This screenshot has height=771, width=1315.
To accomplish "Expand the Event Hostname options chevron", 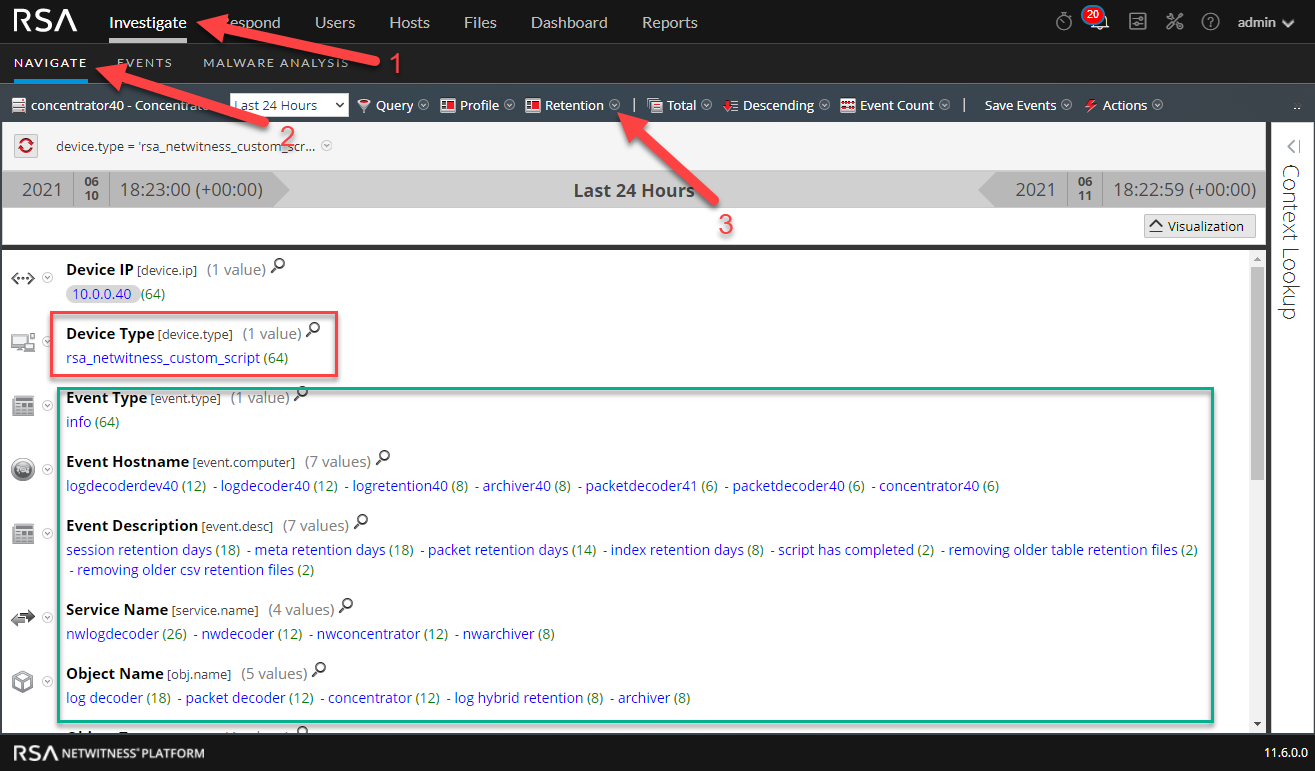I will (47, 470).
